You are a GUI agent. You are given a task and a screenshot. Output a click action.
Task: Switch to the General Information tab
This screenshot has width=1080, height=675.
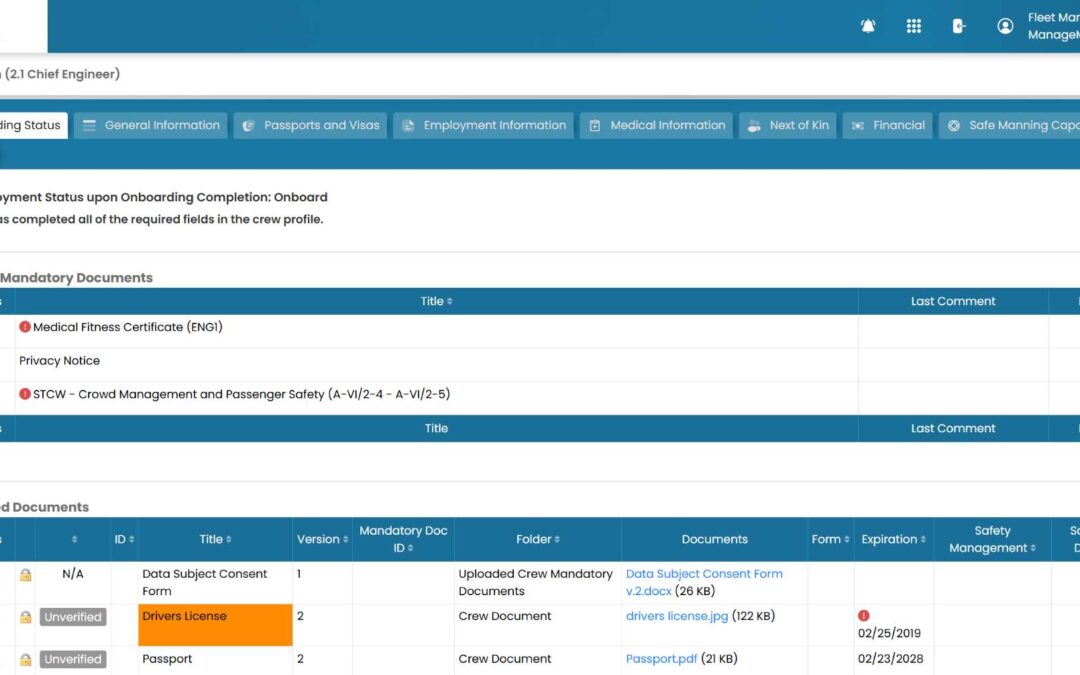point(151,125)
